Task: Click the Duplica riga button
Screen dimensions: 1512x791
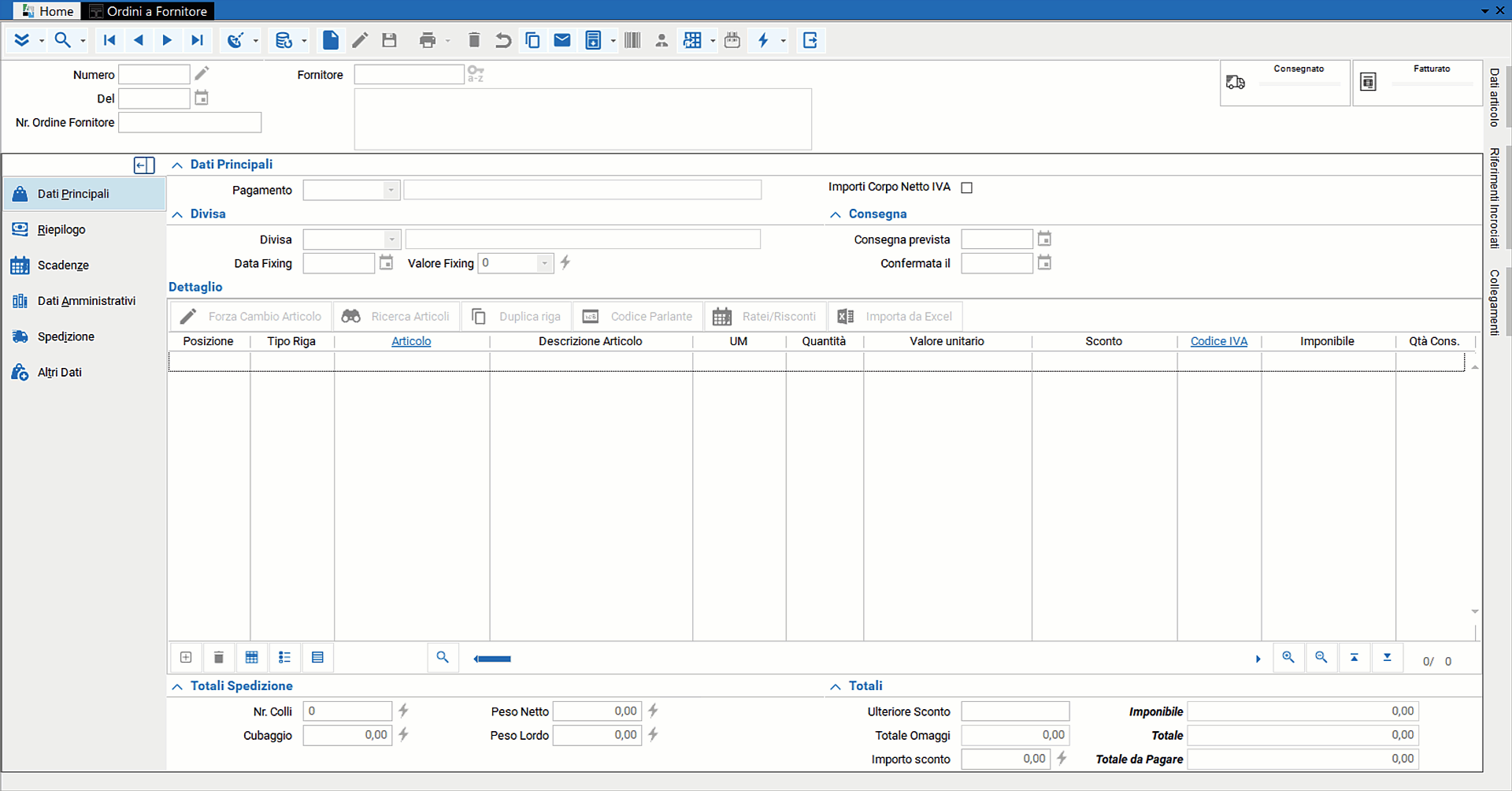Action: coord(517,316)
